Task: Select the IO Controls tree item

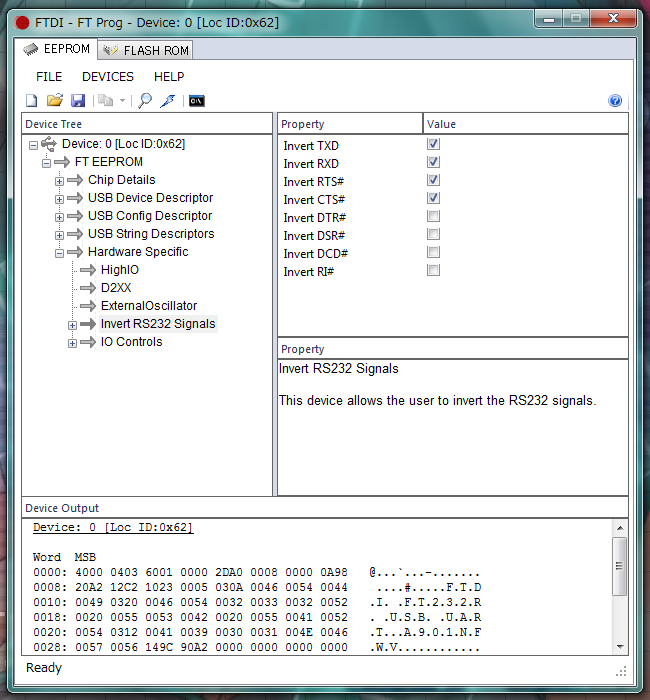Action: (x=131, y=342)
